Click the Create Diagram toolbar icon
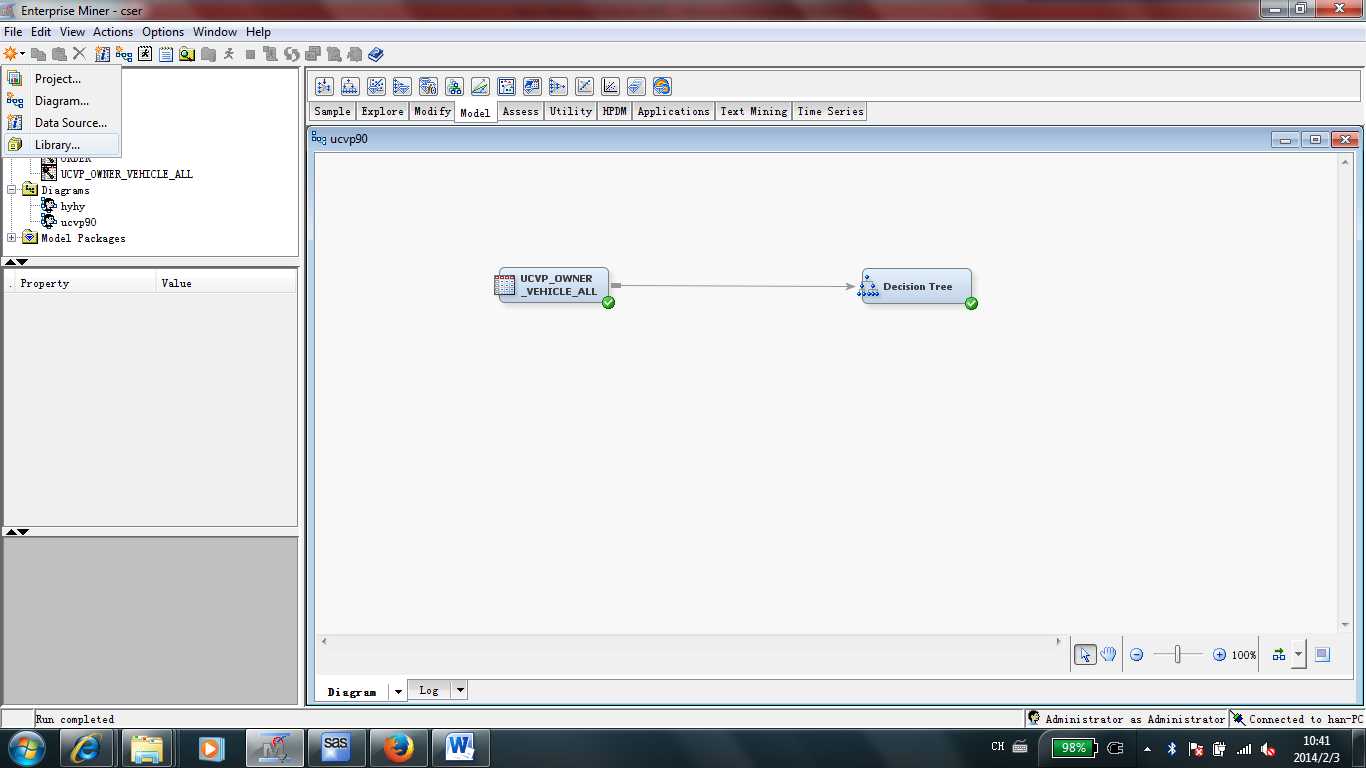1366x768 pixels. [123, 54]
